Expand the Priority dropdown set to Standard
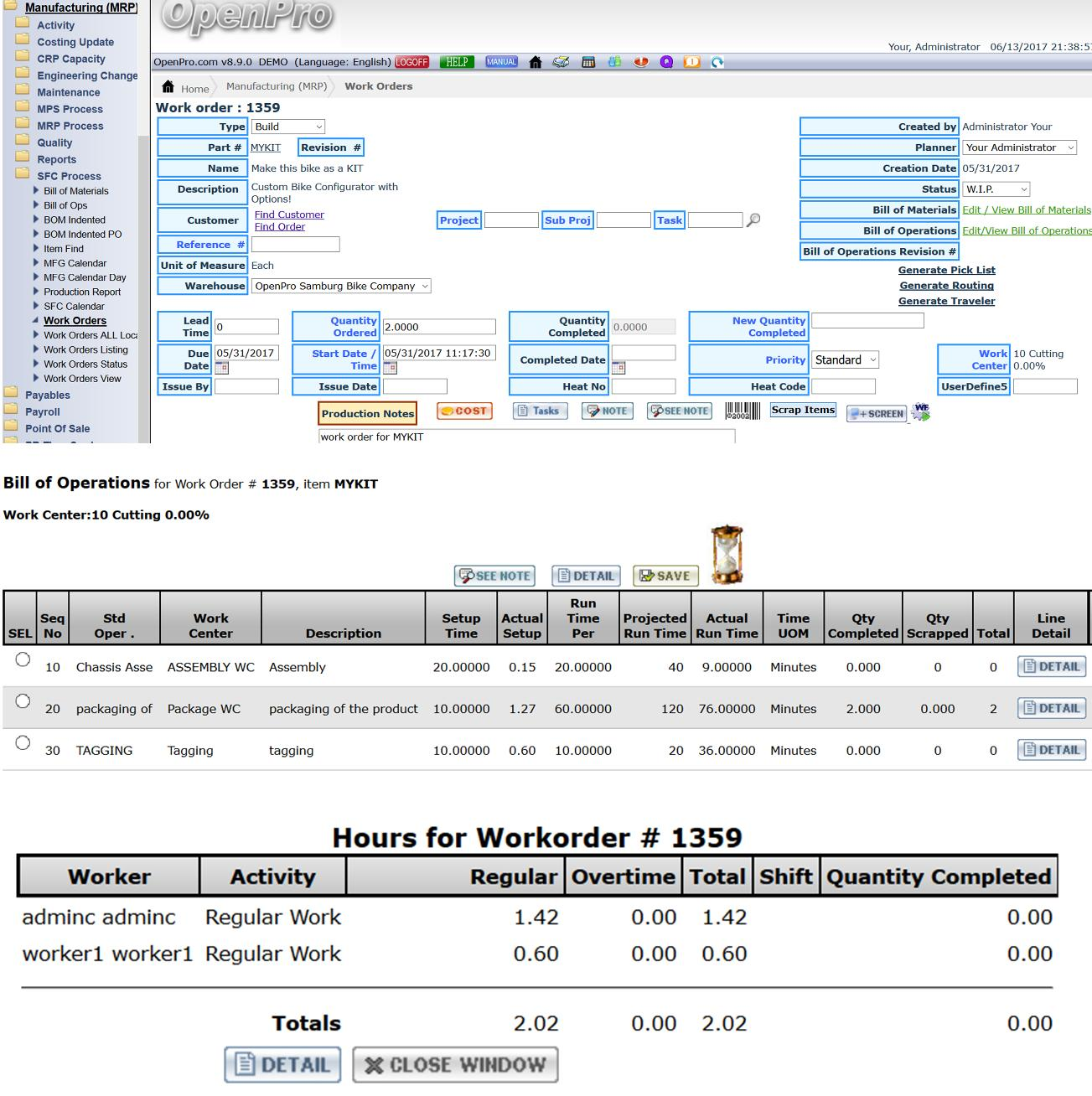The height and width of the screenshot is (1096, 1092). (846, 359)
